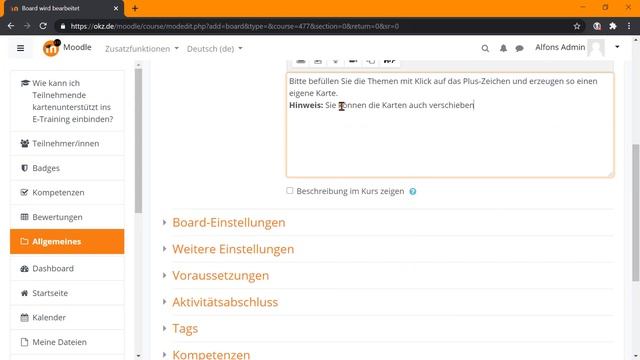Image resolution: width=640 pixels, height=360 pixels.
Task: Open the messages speech bubble icon
Action: 519,49
